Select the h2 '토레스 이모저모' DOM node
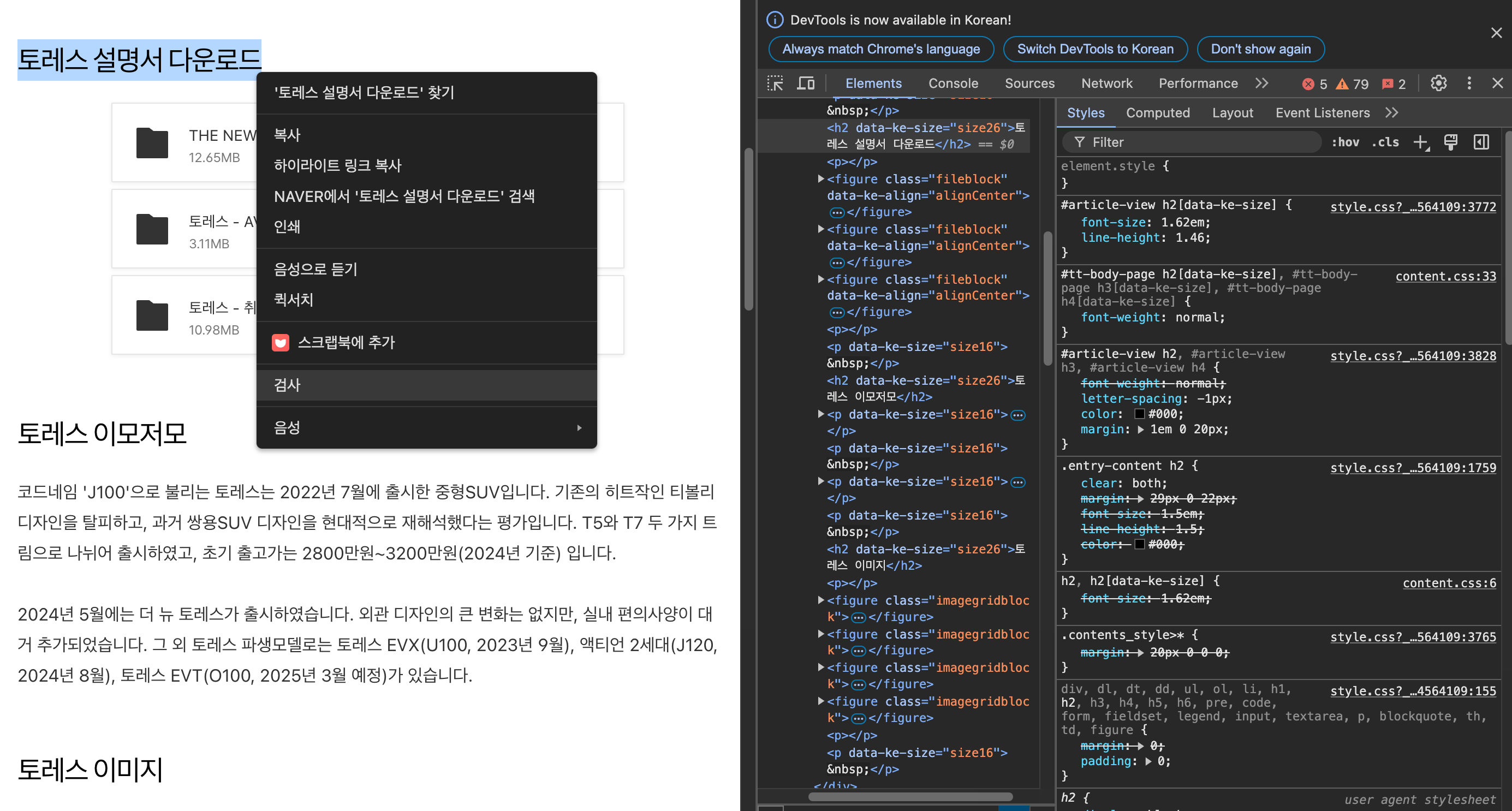 tap(926, 389)
